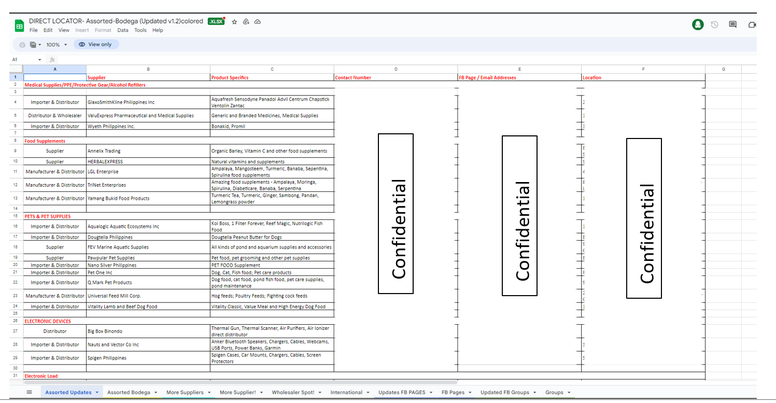Open the filter views icon in toolbar
The height and width of the screenshot is (403, 776).
33,45
